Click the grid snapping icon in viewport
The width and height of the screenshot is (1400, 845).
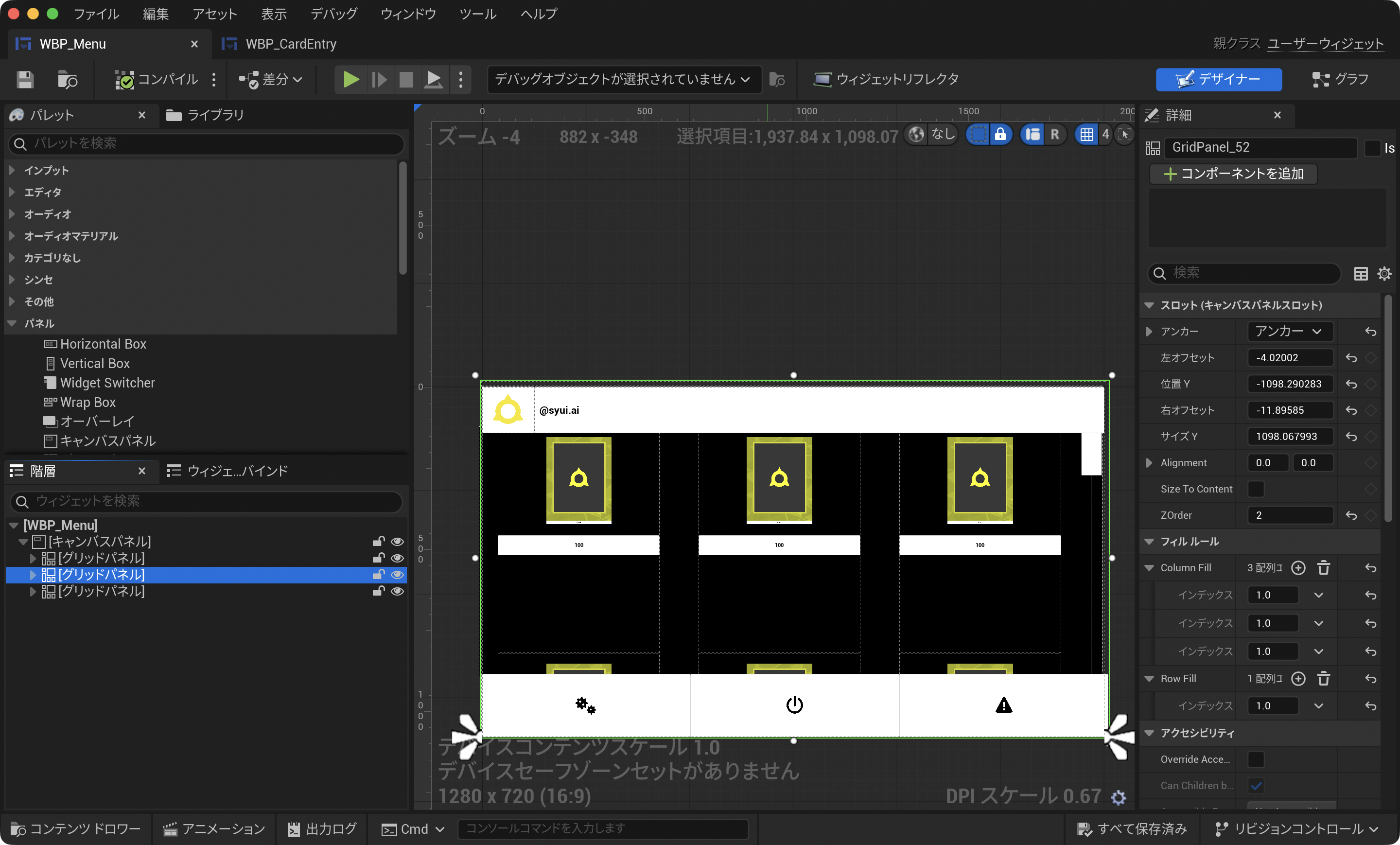1086,135
